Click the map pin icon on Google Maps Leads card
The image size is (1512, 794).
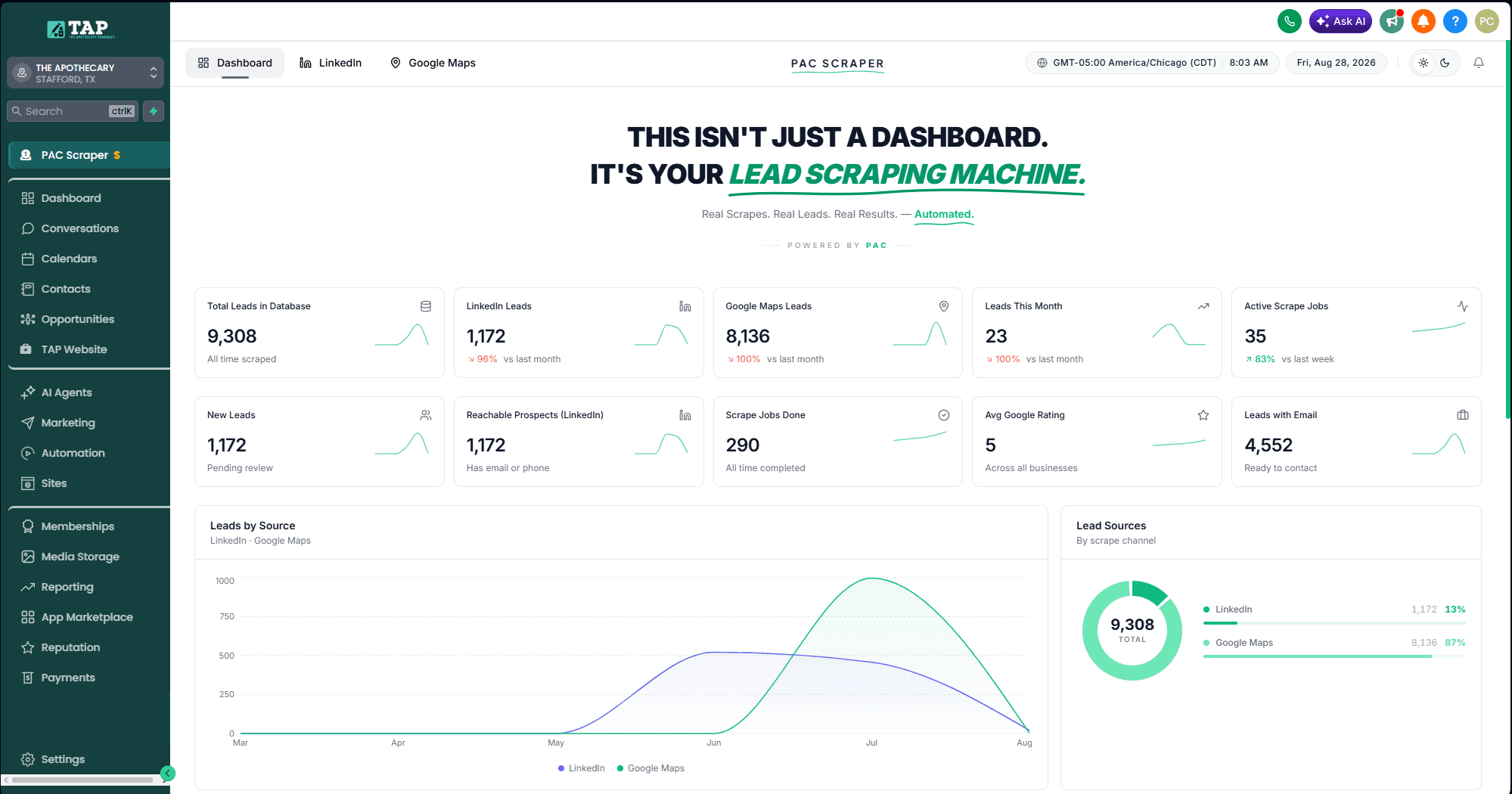pyautogui.click(x=944, y=306)
